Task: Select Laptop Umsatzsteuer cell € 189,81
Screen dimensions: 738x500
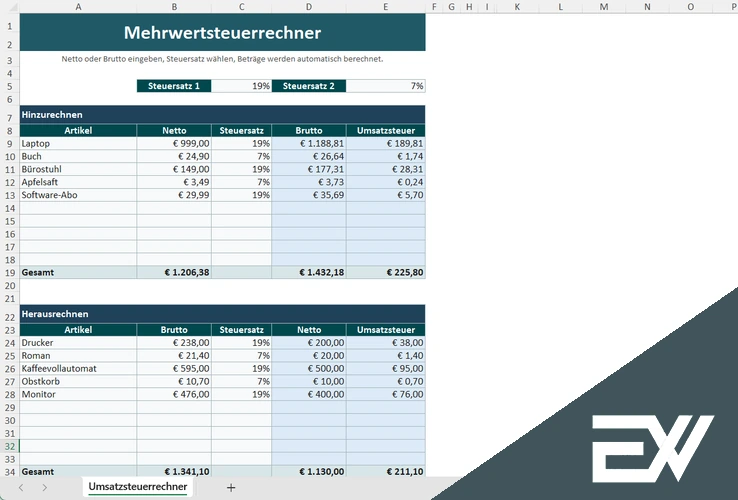Action: pos(385,144)
